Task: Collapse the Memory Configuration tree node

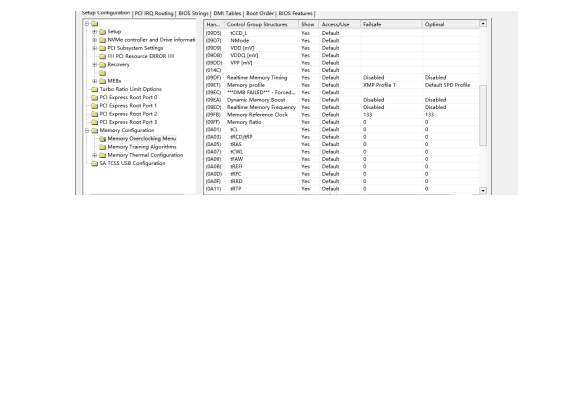Action: [x=87, y=131]
